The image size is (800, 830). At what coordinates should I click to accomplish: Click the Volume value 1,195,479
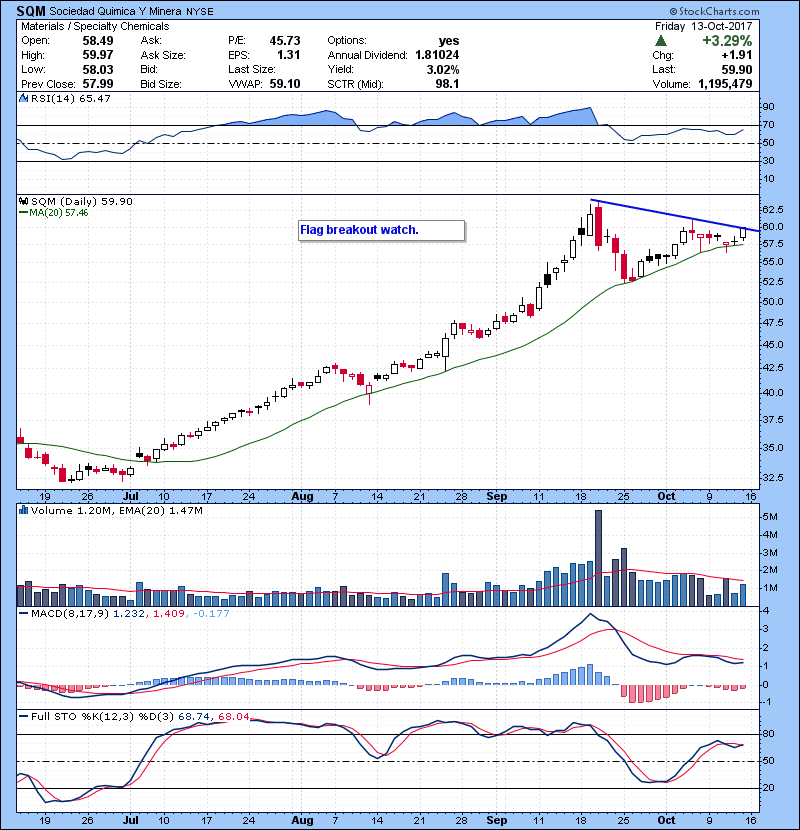[x=725, y=84]
